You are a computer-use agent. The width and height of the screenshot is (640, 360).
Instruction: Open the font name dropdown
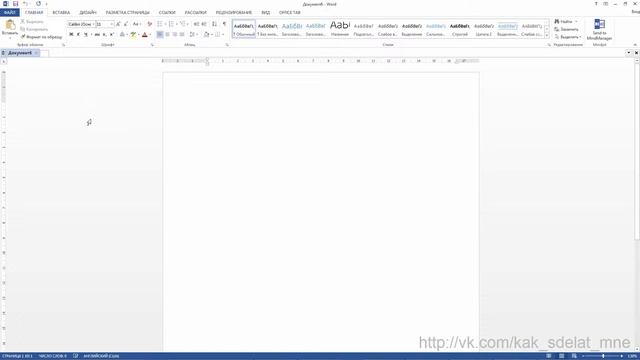point(93,24)
